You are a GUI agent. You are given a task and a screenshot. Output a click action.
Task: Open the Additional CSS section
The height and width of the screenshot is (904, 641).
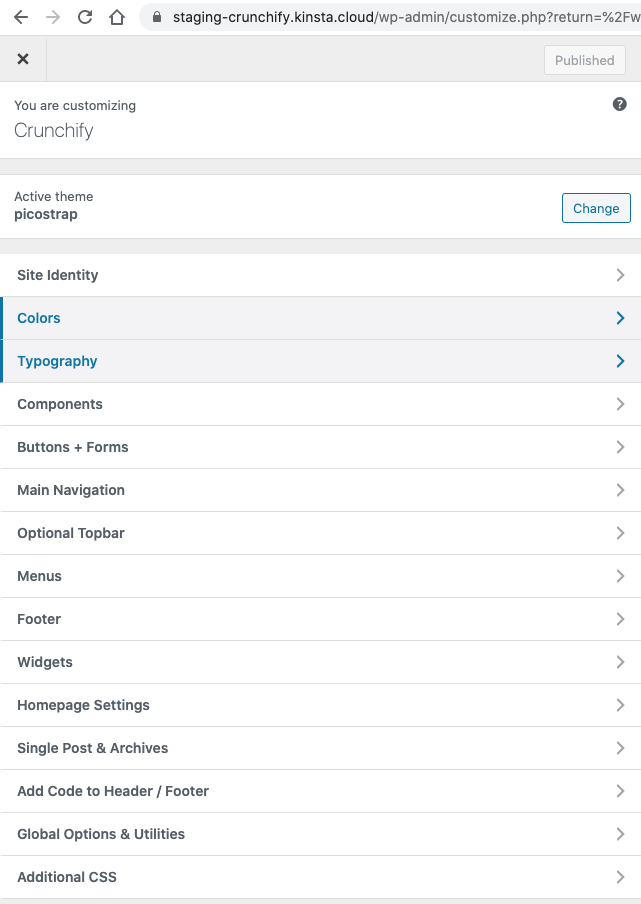(x=320, y=877)
